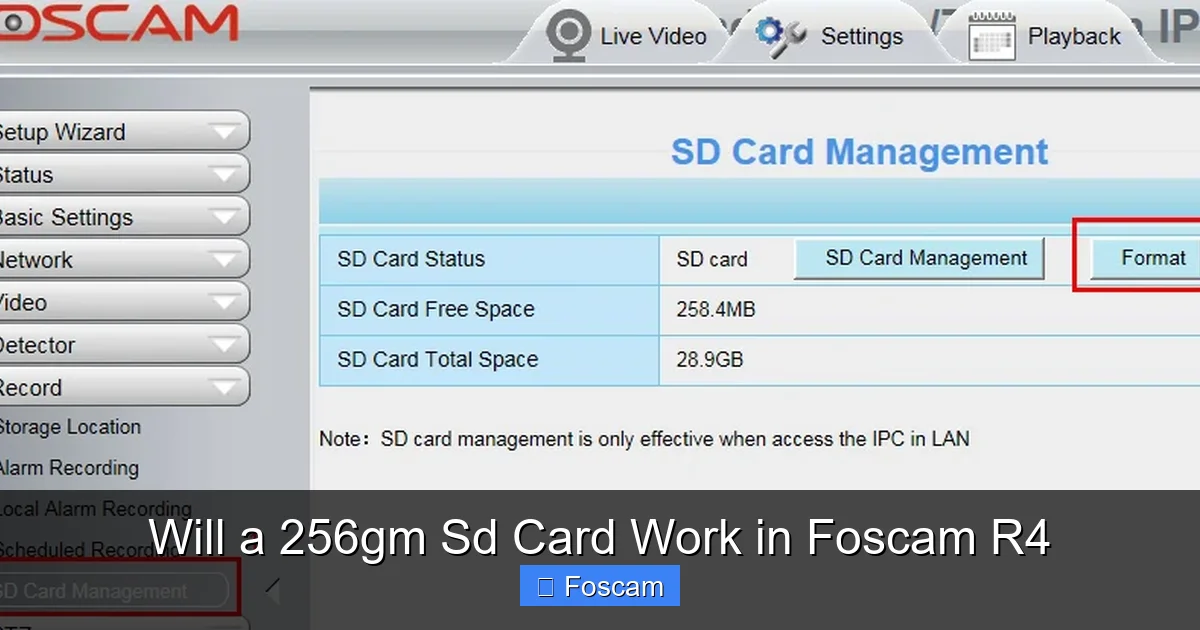Open the Video section dropdown
The height and width of the screenshot is (630, 1200).
tap(120, 301)
